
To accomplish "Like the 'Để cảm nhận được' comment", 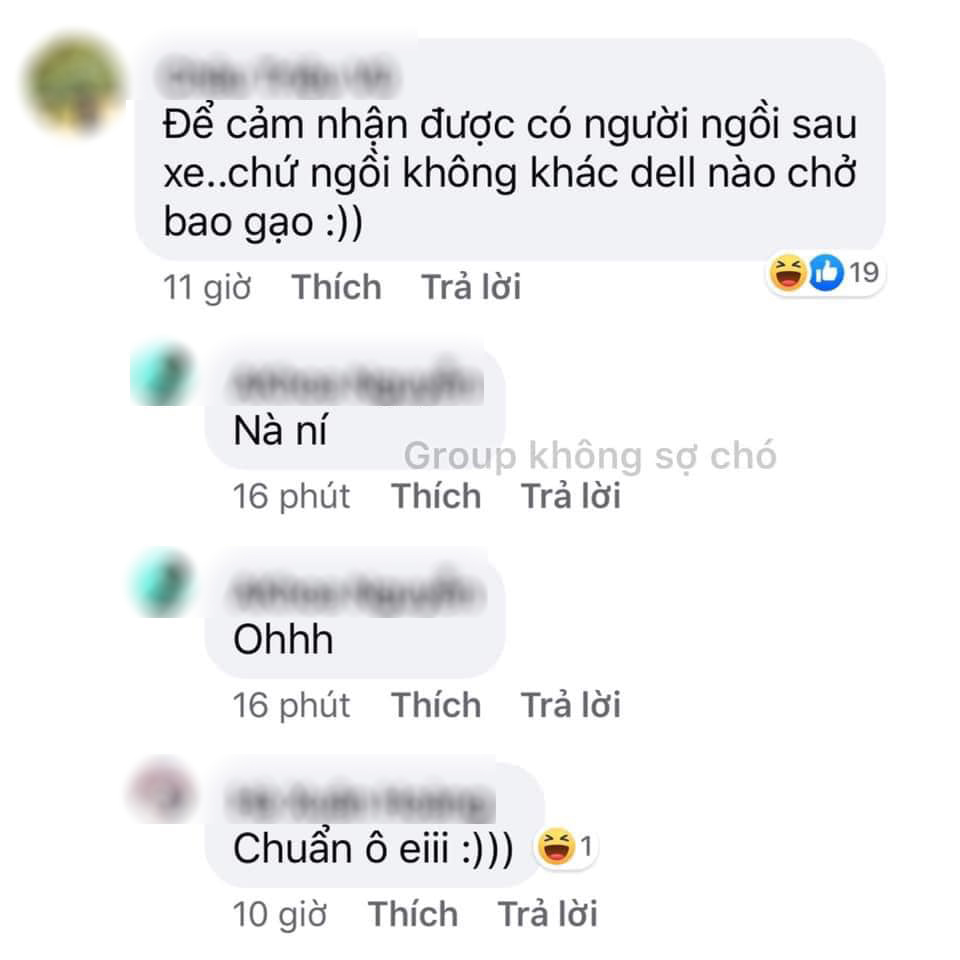I will point(337,287).
